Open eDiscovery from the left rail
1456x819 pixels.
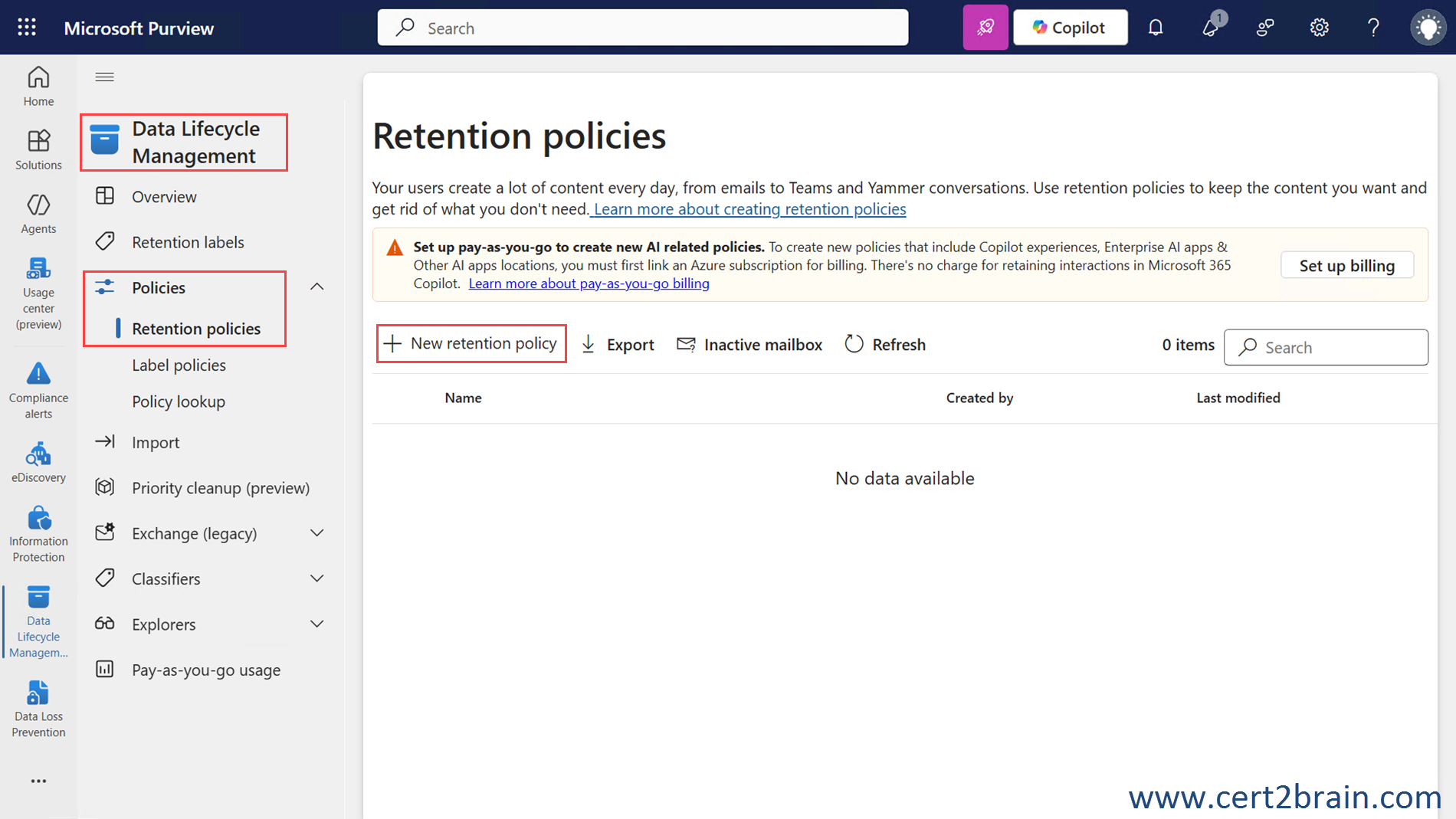point(38,463)
